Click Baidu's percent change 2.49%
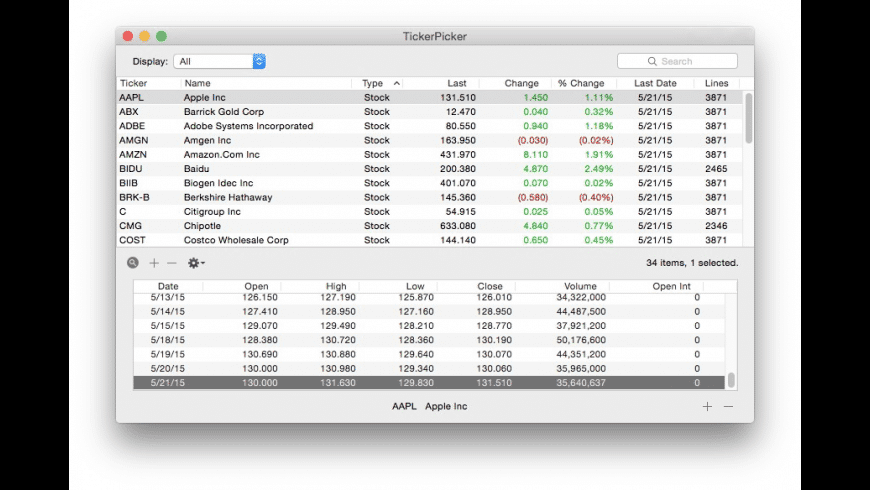This screenshot has height=490, width=870. (599, 169)
